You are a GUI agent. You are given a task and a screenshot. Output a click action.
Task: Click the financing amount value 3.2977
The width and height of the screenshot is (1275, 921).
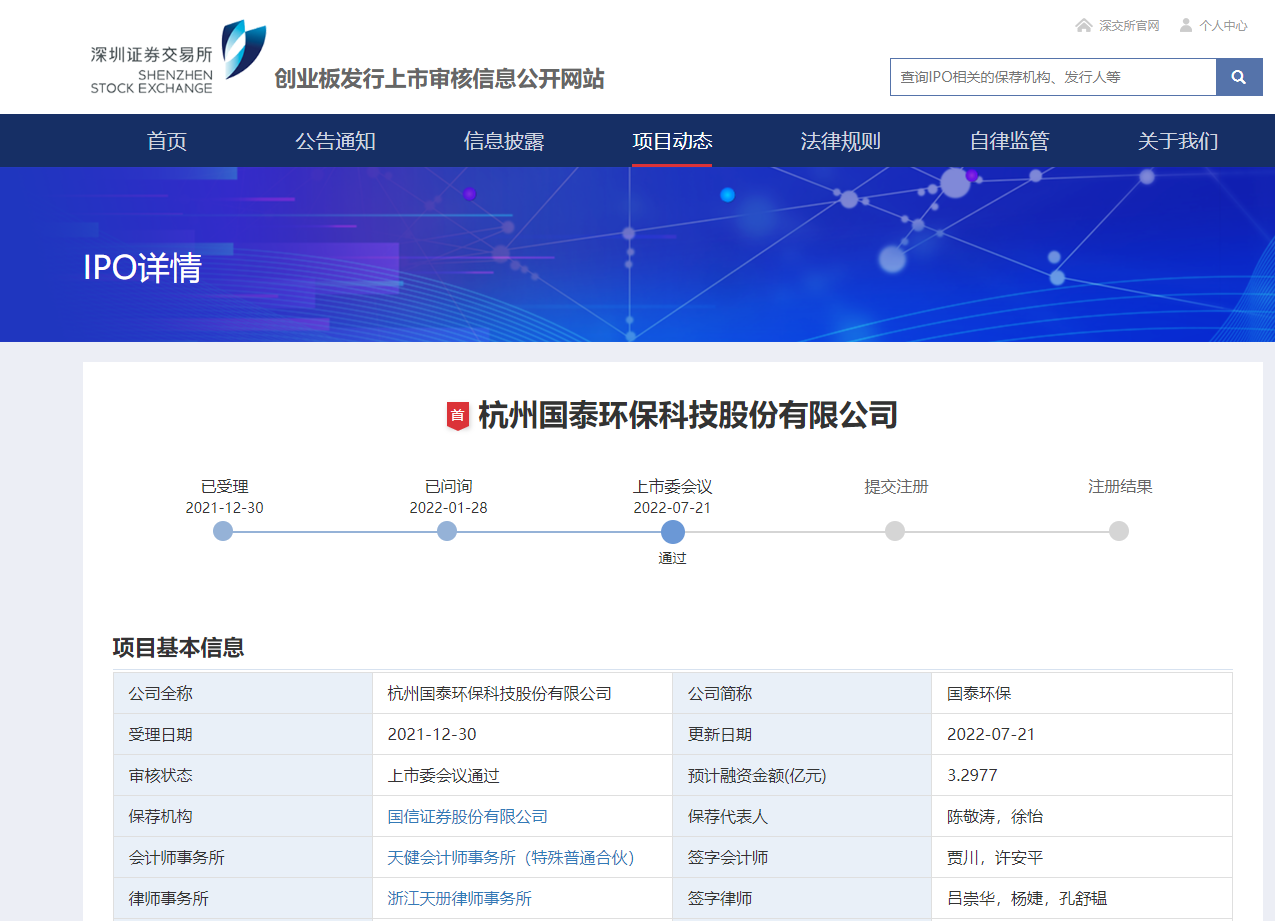click(972, 776)
